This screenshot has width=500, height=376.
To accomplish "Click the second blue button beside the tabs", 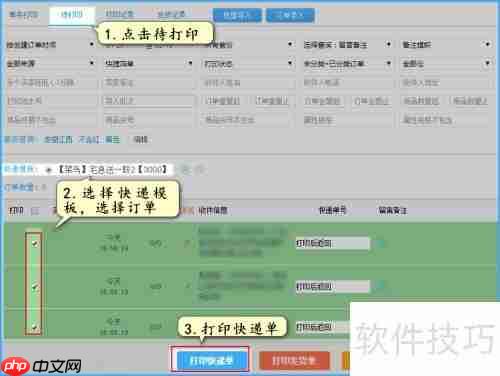I will coord(290,15).
